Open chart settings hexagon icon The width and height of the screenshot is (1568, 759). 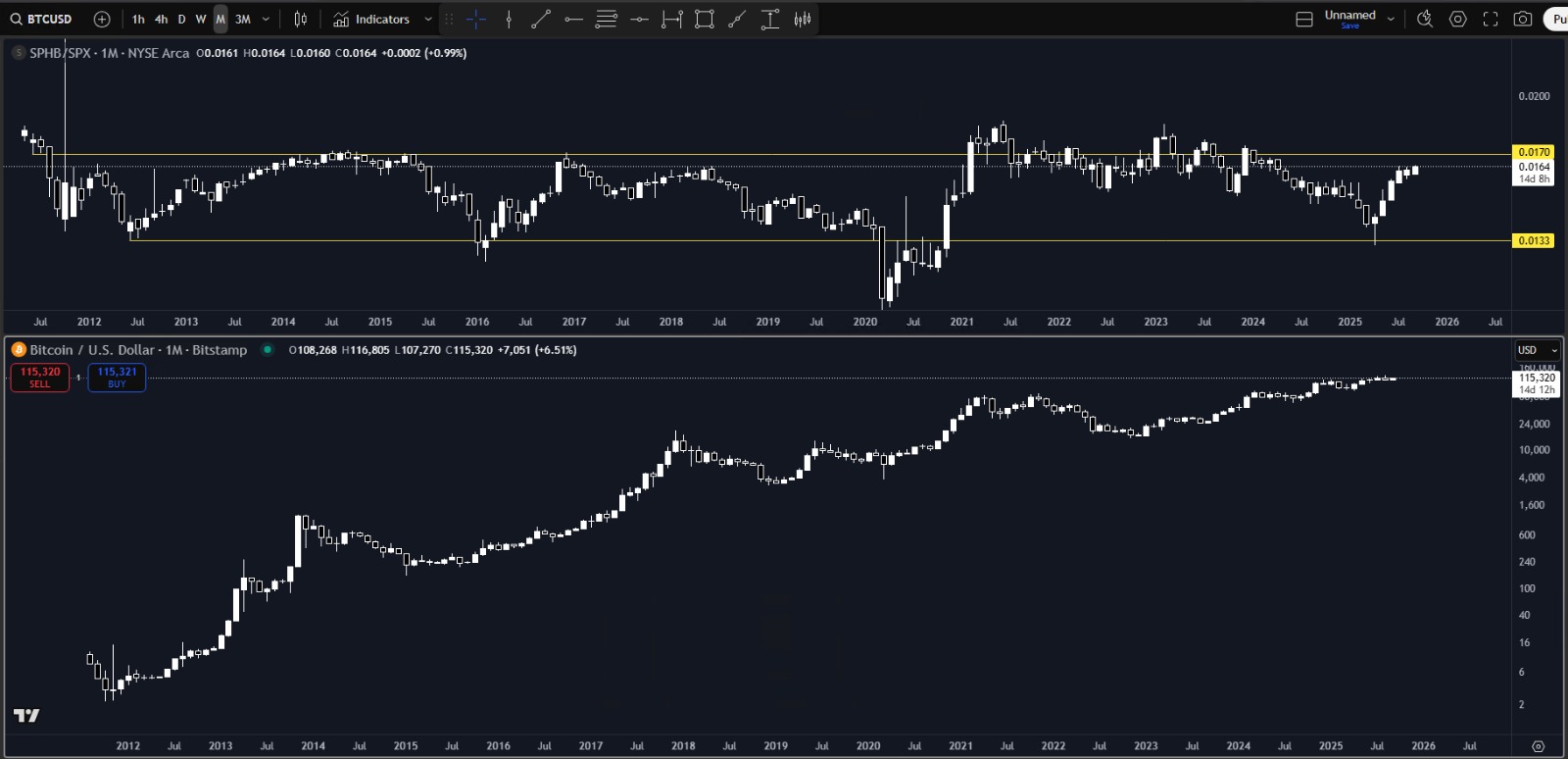(1458, 19)
